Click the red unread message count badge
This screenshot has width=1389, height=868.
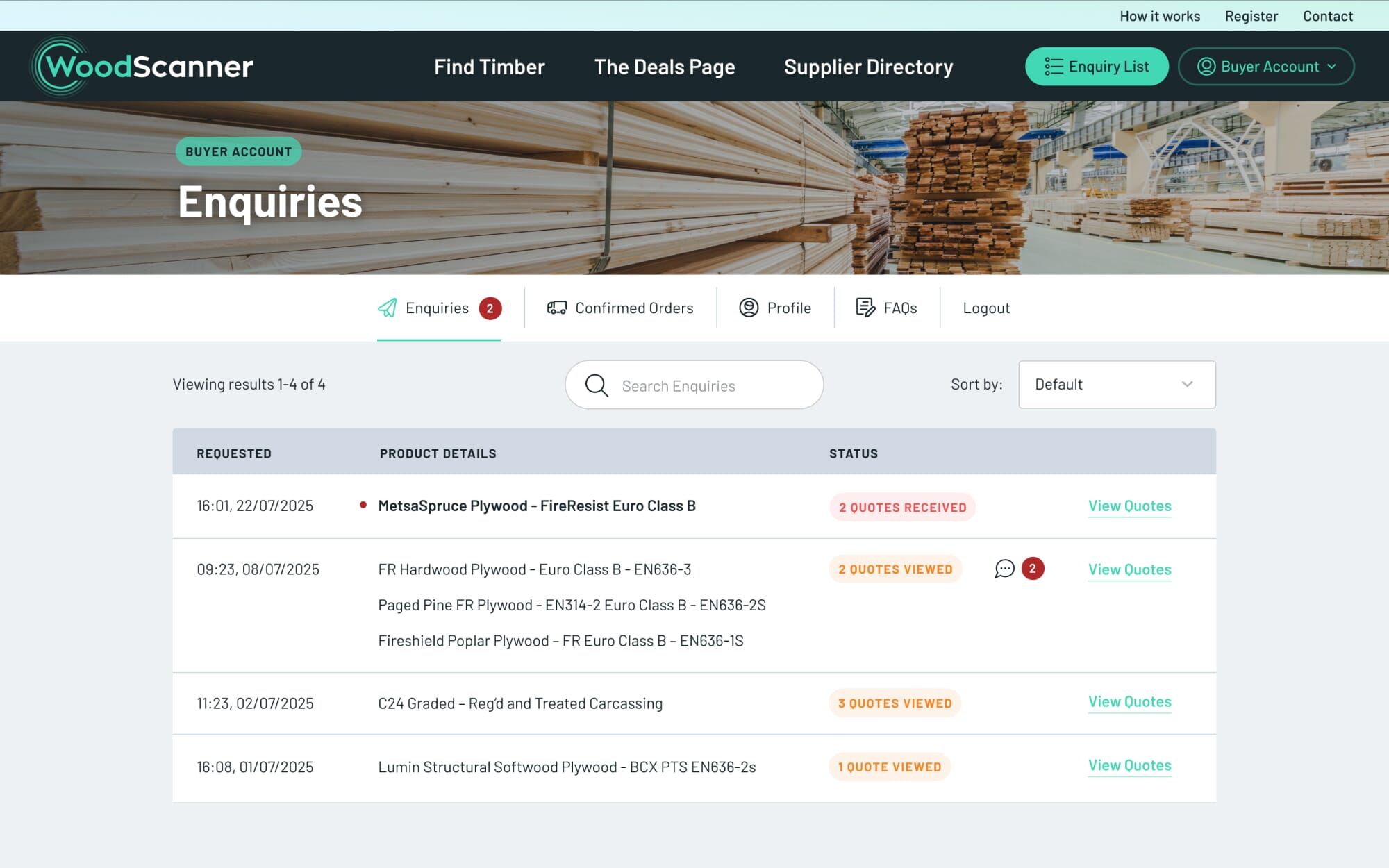(x=1033, y=569)
